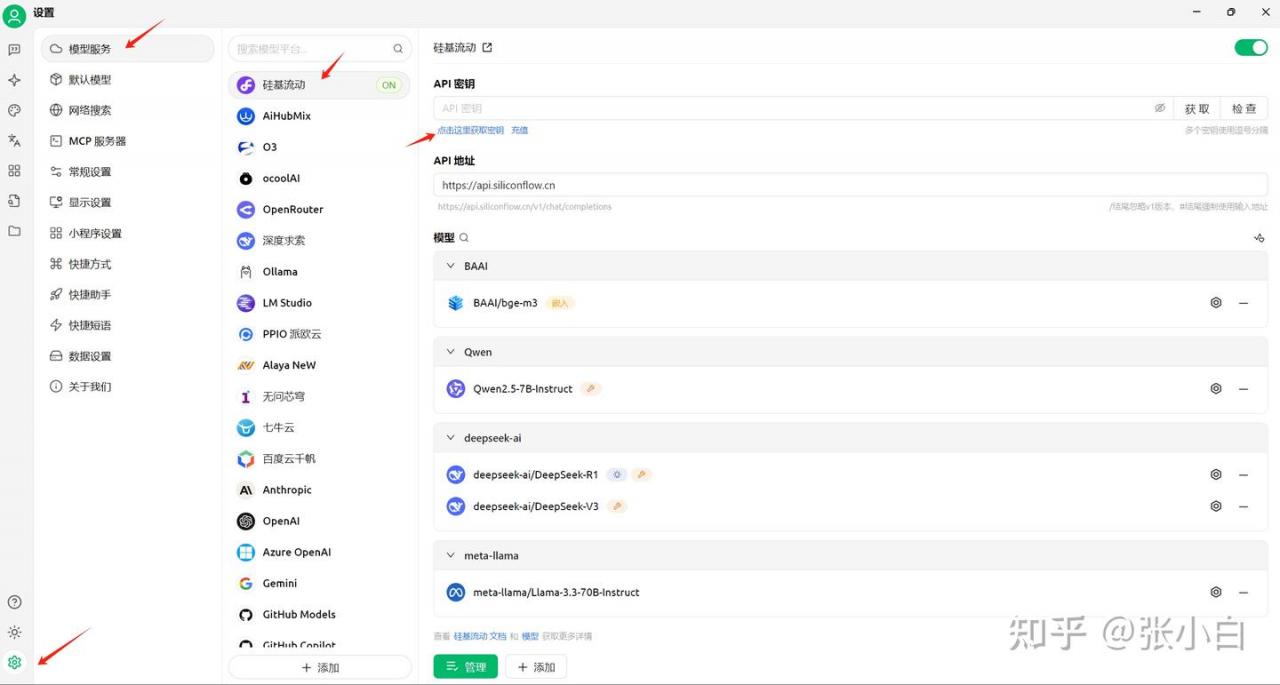Open the translate sidebar icon
Screen dimensions: 1280x685
coord(14,140)
